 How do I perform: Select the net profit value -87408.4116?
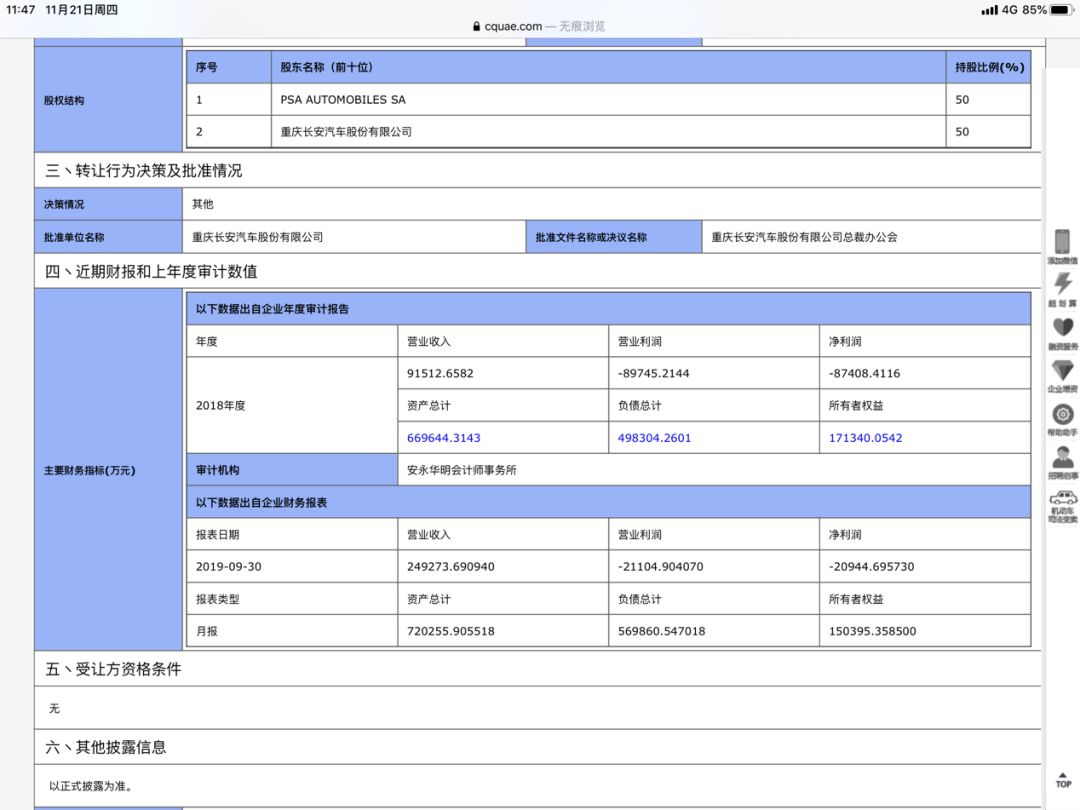pos(864,373)
